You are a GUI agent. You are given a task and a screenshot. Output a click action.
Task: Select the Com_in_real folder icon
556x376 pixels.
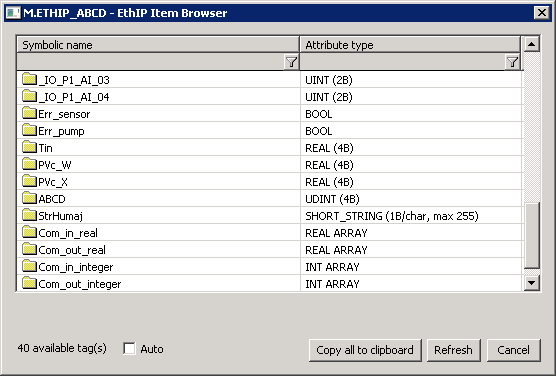point(29,232)
